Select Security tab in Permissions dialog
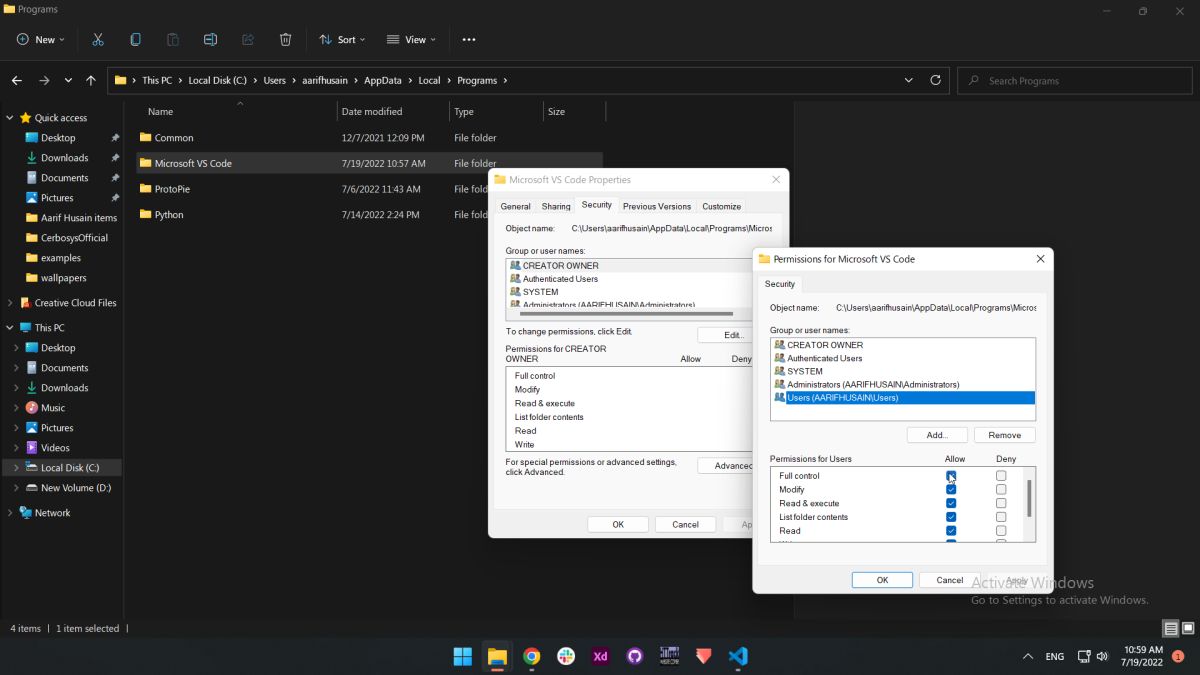Screen dimensions: 1200x675 (780, 284)
